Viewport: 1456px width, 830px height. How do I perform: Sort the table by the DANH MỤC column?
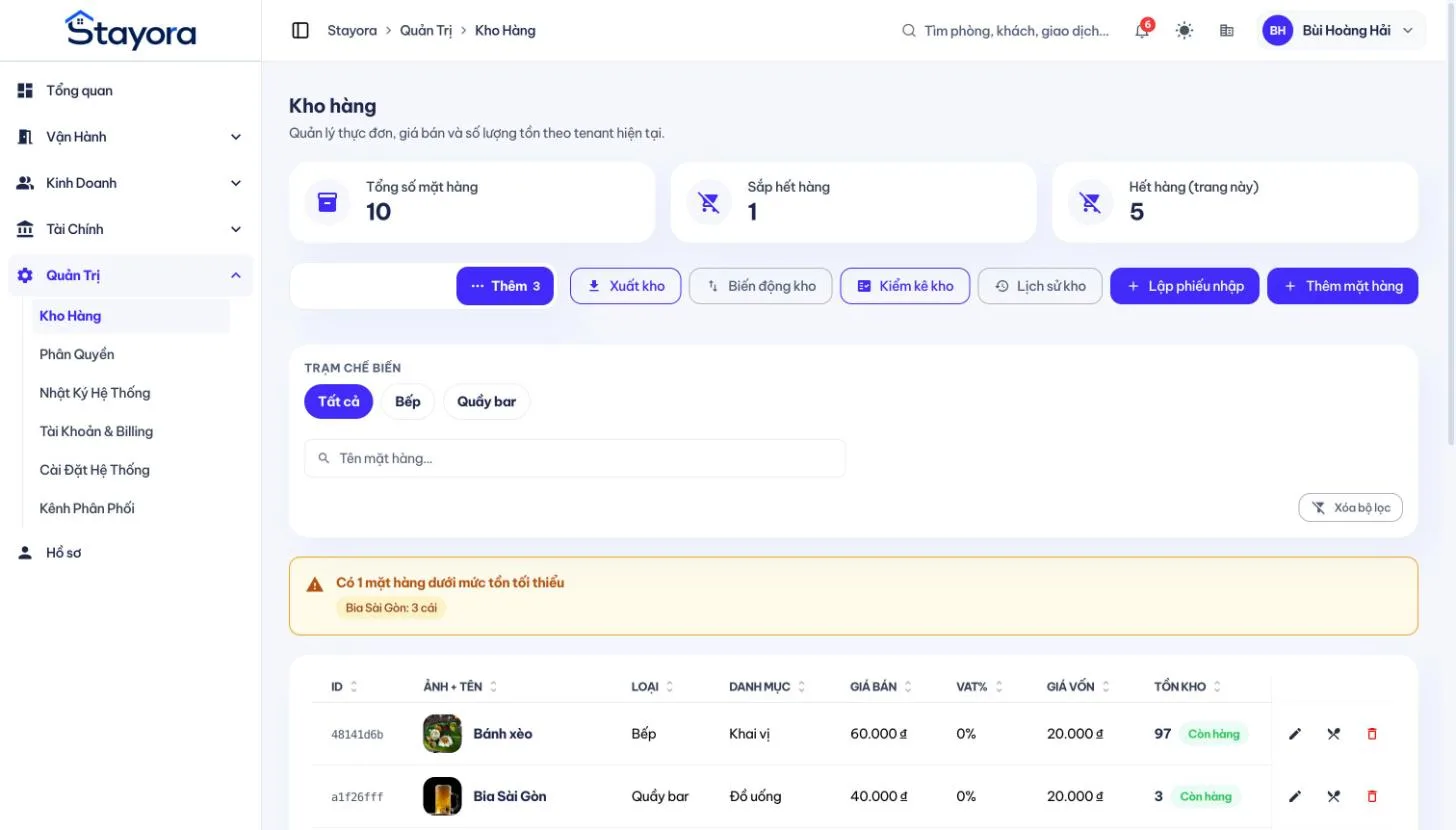pos(767,687)
